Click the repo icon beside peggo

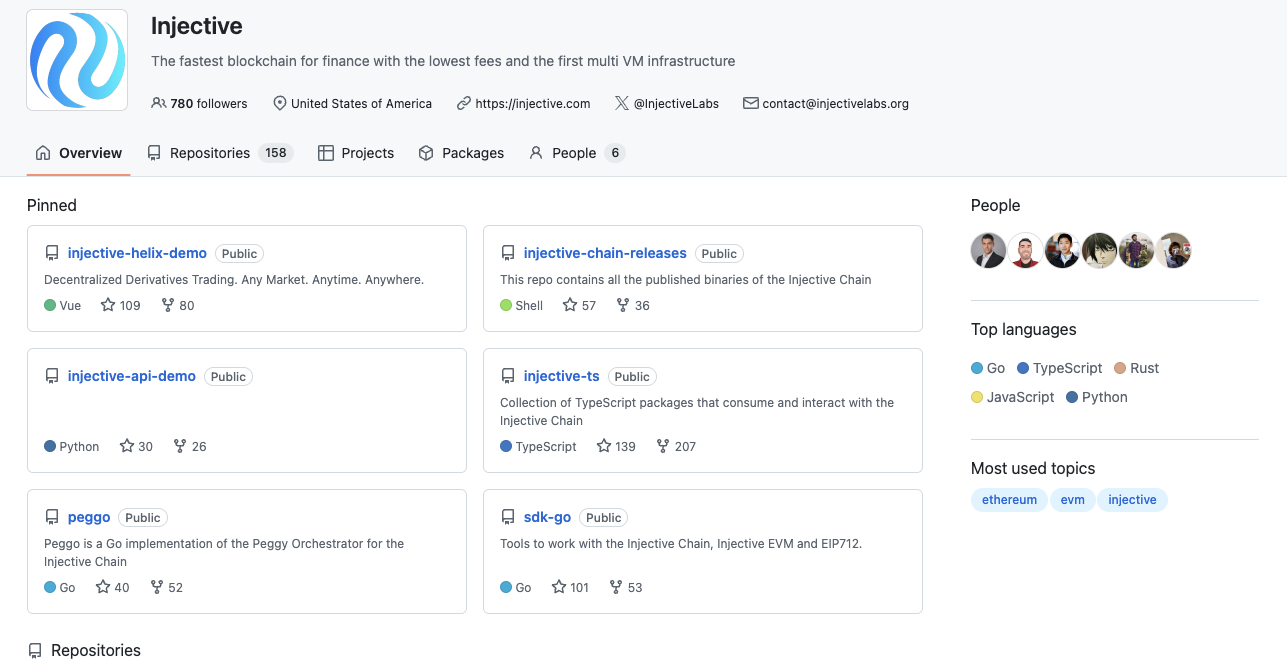[x=52, y=517]
